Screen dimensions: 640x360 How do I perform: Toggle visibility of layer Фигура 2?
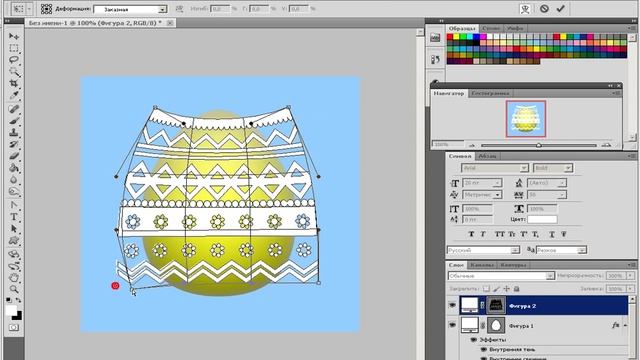[x=452, y=305]
